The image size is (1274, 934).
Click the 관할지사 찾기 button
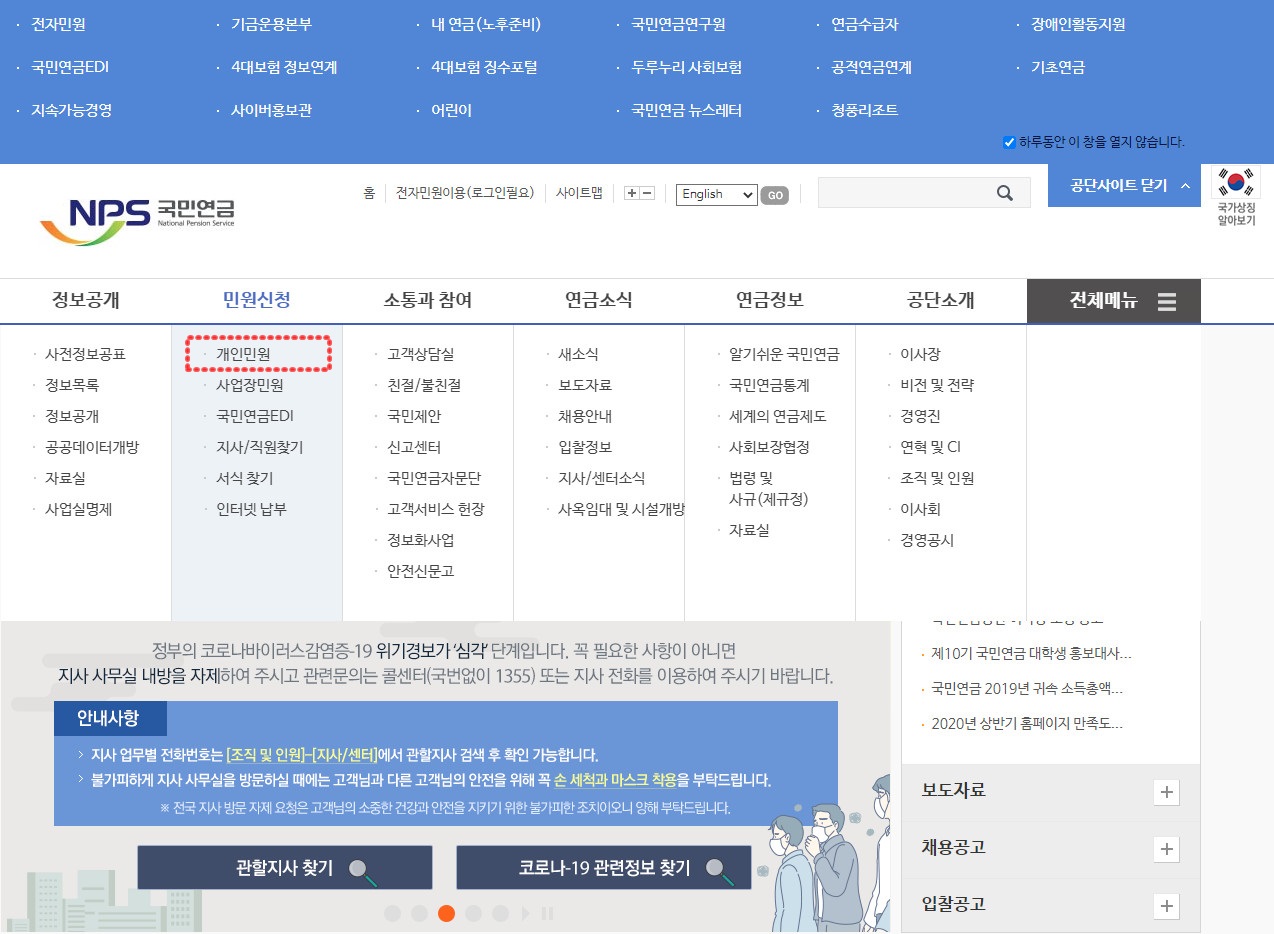coord(285,867)
